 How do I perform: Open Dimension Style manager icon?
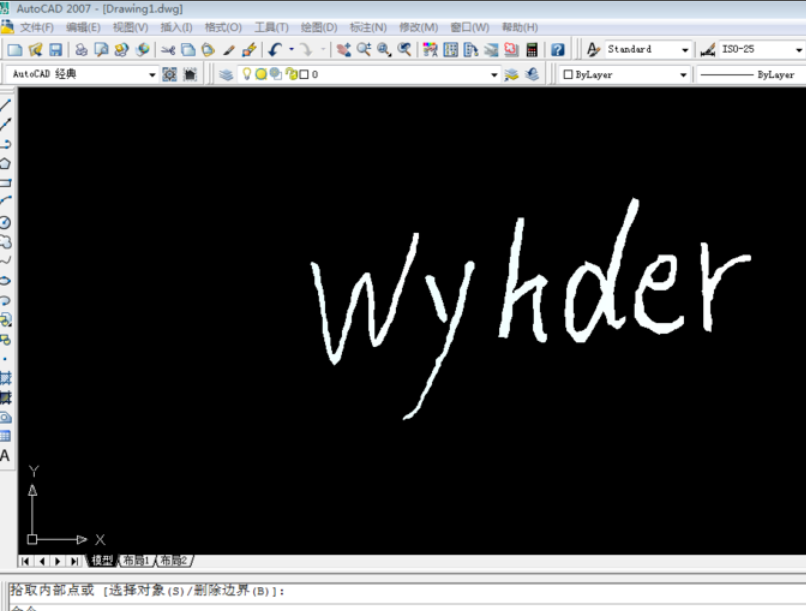pyautogui.click(x=708, y=50)
